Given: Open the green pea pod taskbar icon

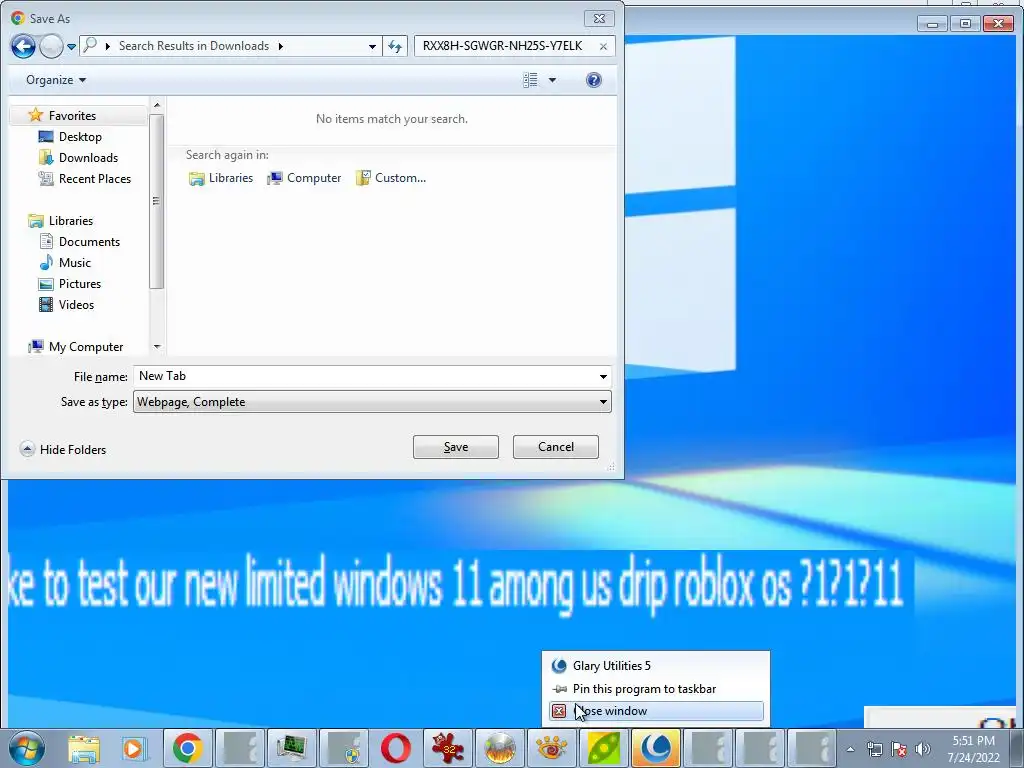Looking at the screenshot, I should (x=604, y=748).
